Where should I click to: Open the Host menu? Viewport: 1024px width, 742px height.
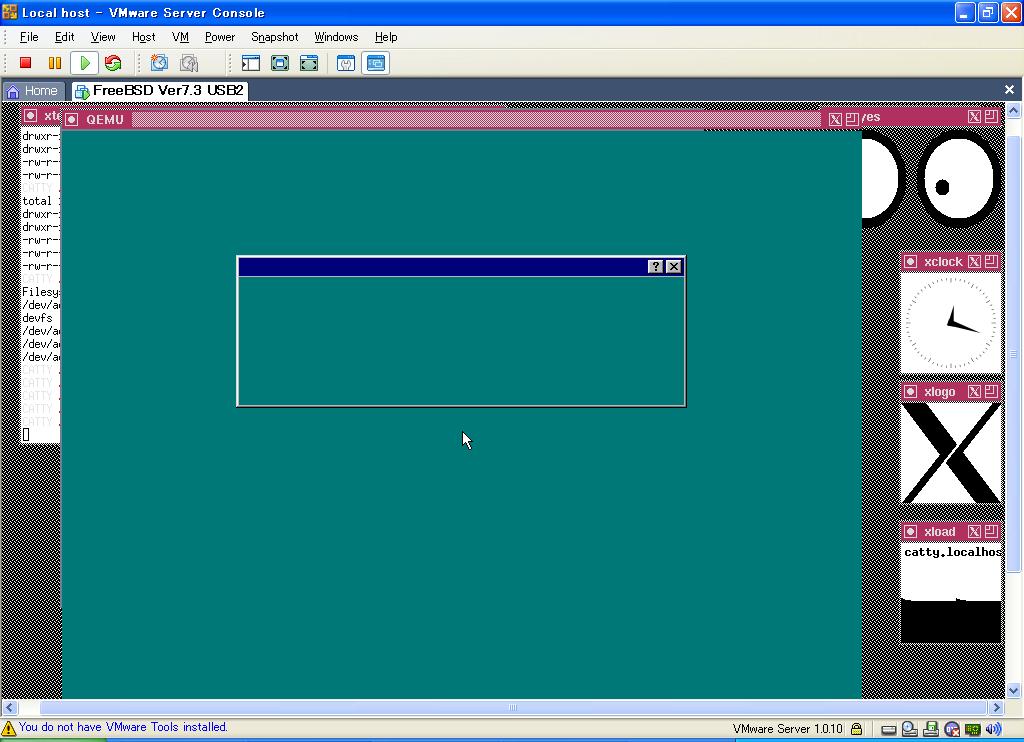point(144,37)
